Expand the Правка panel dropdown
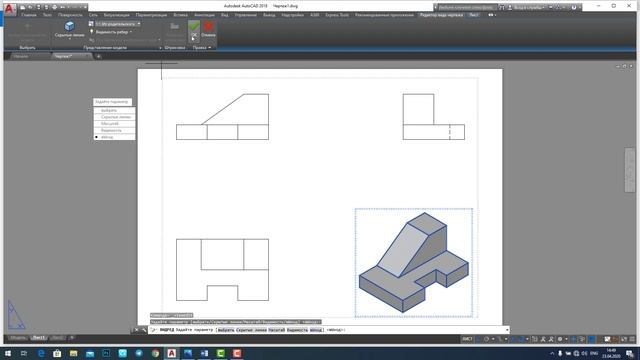Image resolution: width=640 pixels, height=360 pixels. [202, 48]
